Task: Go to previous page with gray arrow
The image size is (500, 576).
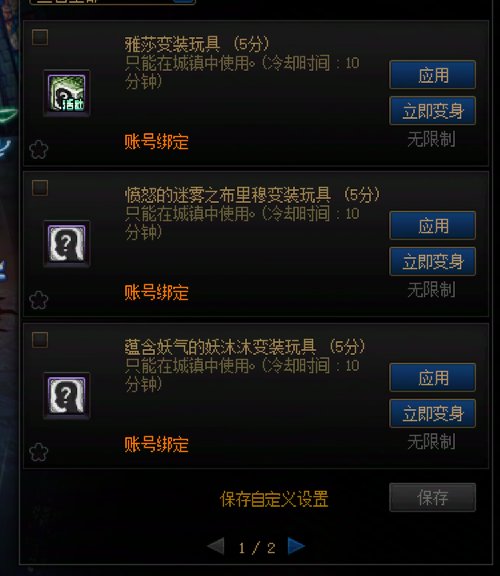Action: click(216, 546)
